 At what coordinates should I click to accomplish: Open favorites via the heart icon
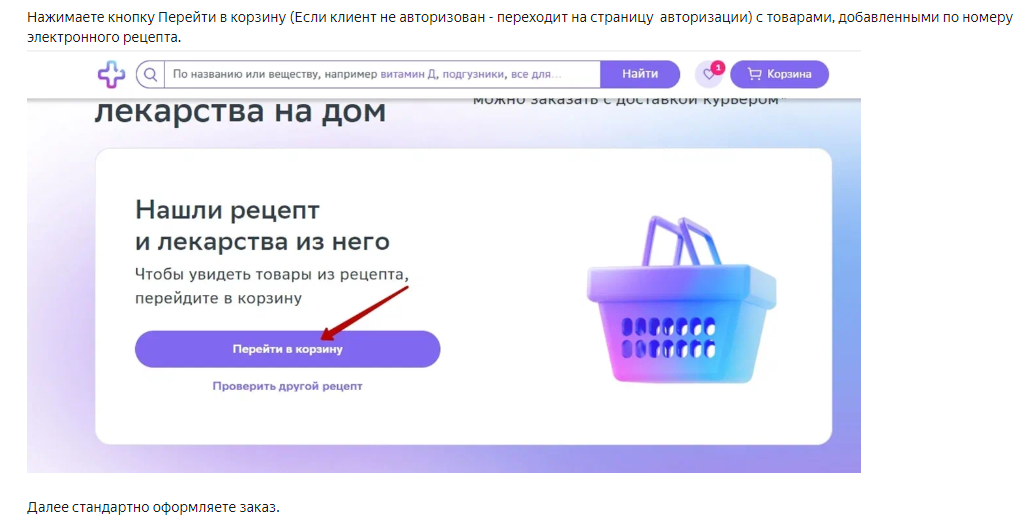tap(709, 75)
